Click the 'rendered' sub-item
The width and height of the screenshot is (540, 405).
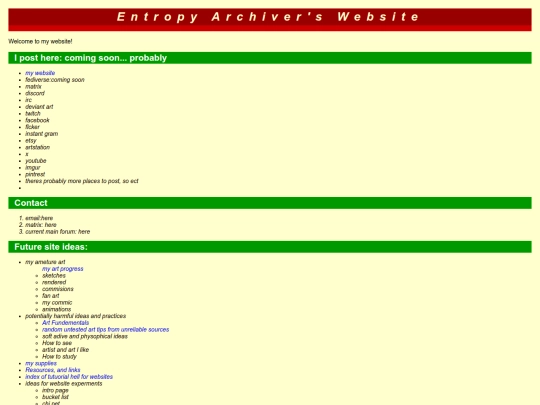coord(54,282)
